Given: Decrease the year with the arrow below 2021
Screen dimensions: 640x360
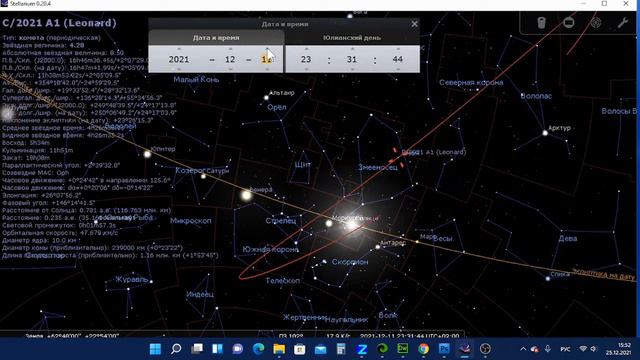Looking at the screenshot, I should [x=179, y=70].
